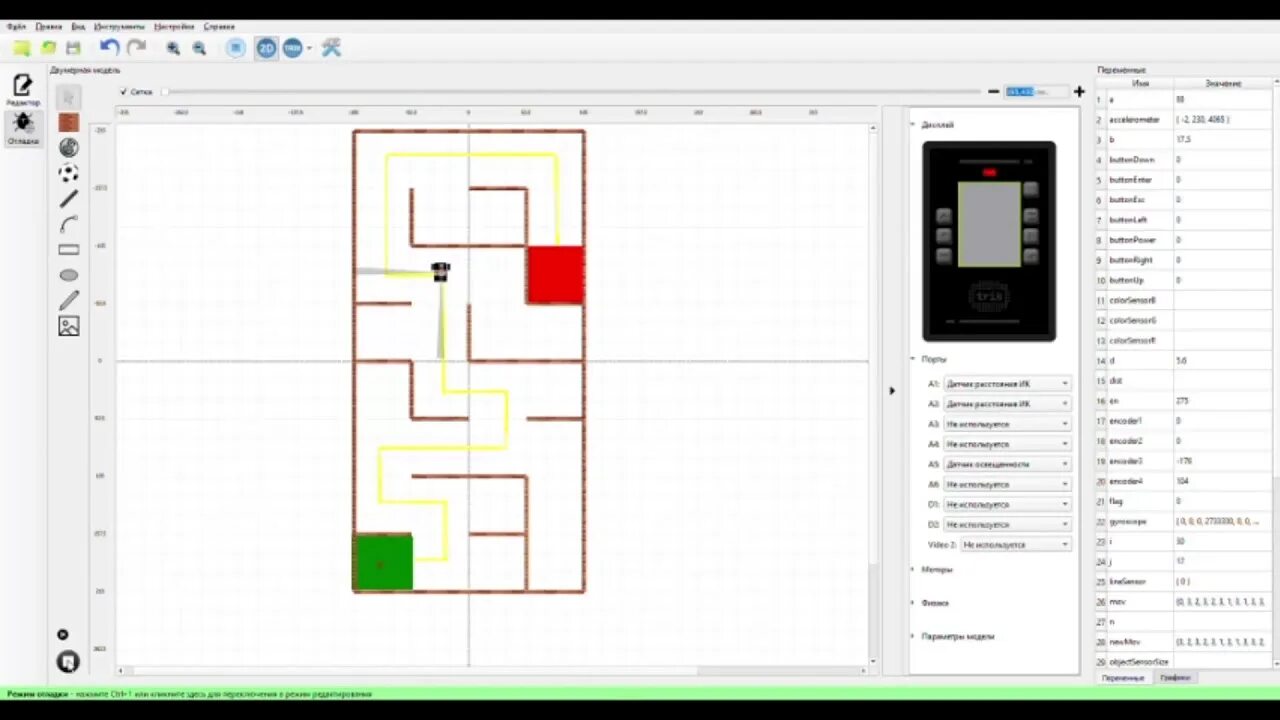Select the skittle object tool
This screenshot has width=1280, height=720.
pos(68,147)
